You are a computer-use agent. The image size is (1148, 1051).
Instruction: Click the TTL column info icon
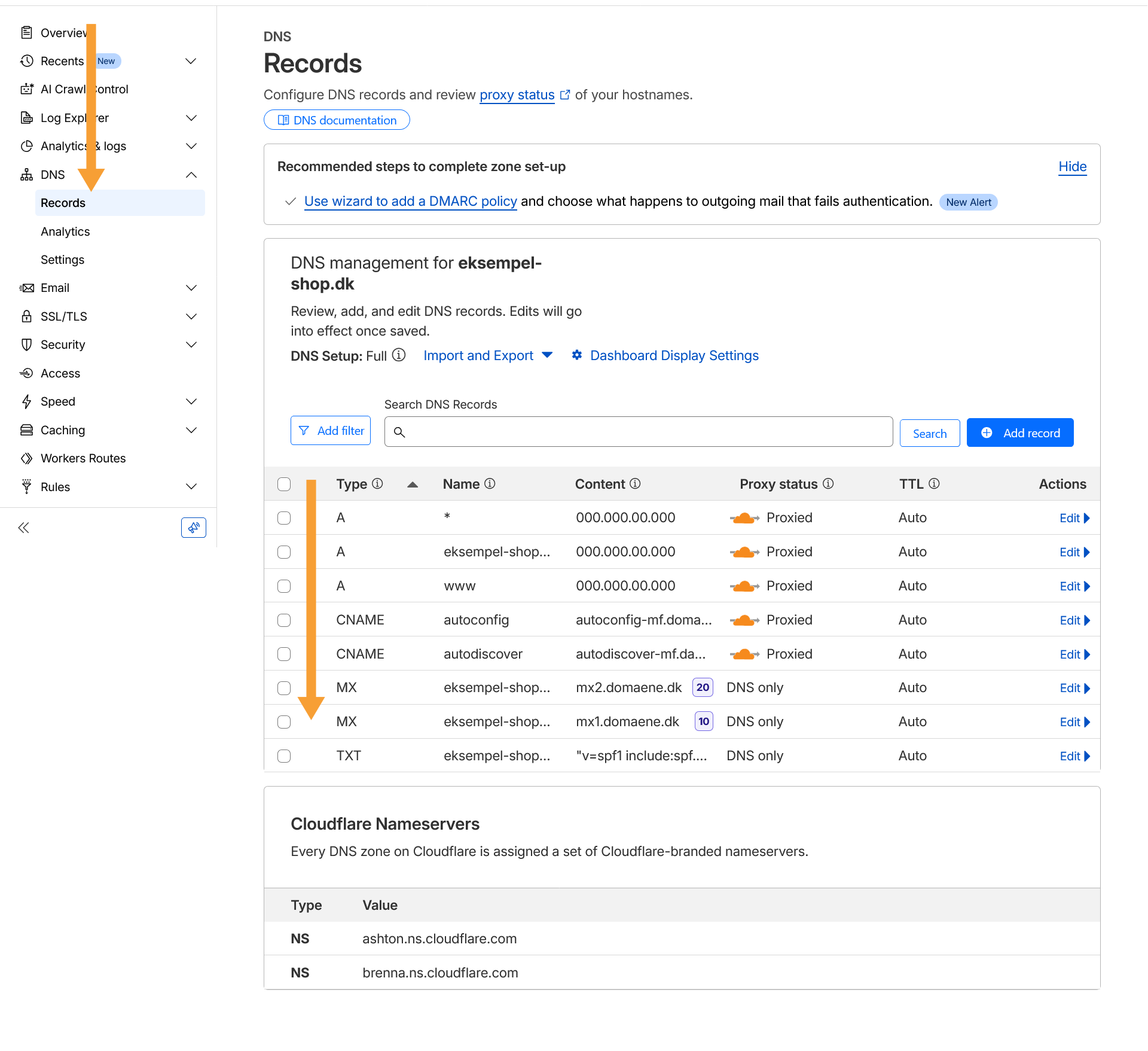[934, 483]
